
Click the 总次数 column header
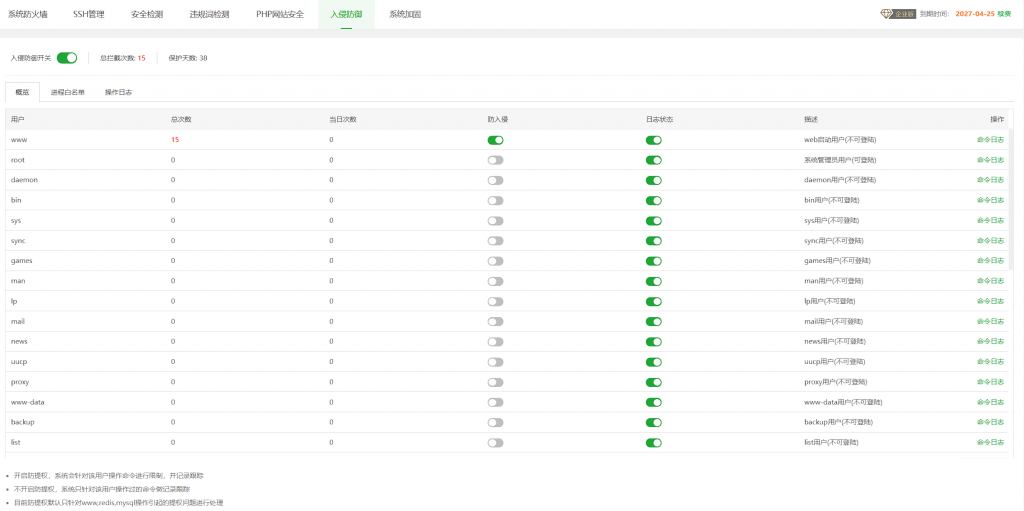click(x=181, y=119)
